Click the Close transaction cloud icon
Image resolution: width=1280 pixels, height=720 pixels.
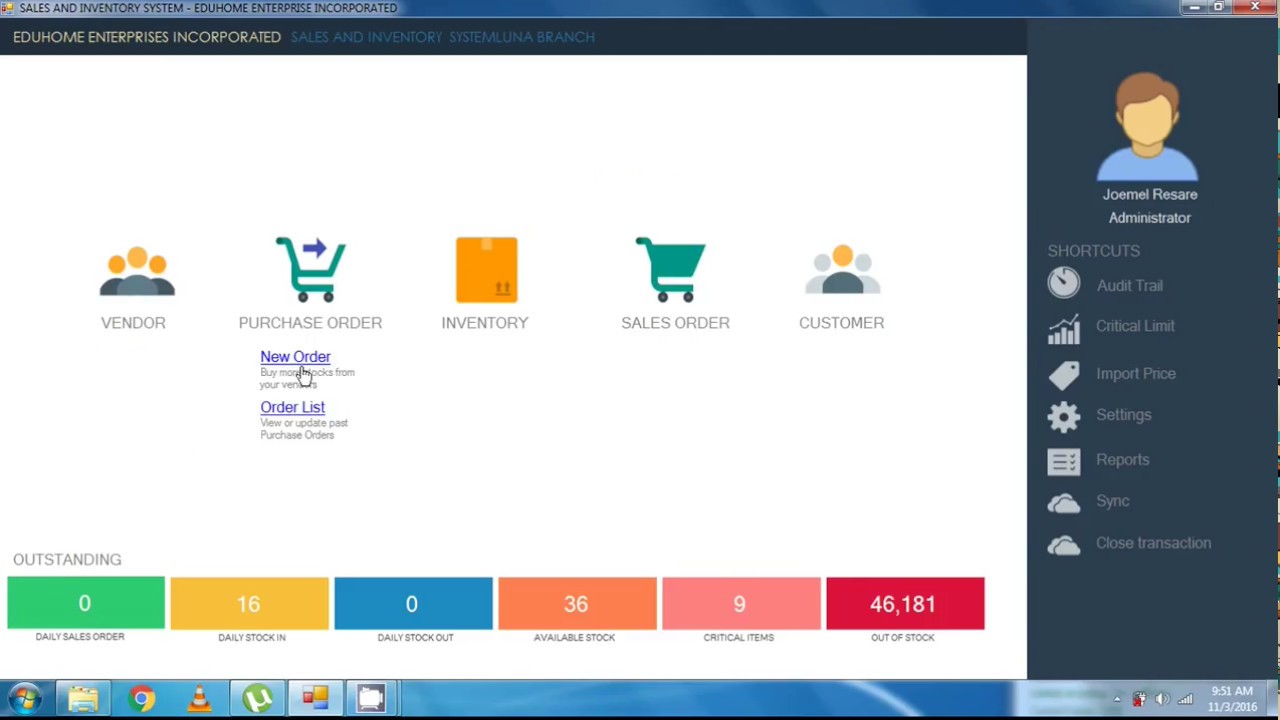[x=1064, y=545]
